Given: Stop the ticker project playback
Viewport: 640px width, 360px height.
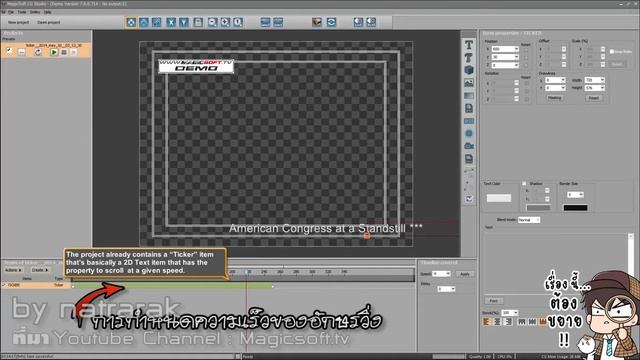Looking at the screenshot, I should coord(64,52).
